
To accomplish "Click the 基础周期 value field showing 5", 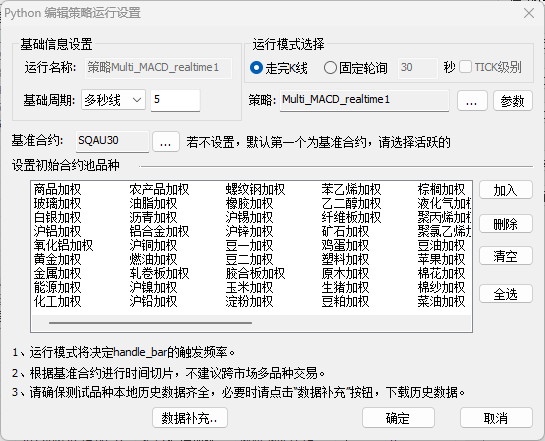I will tap(175, 100).
